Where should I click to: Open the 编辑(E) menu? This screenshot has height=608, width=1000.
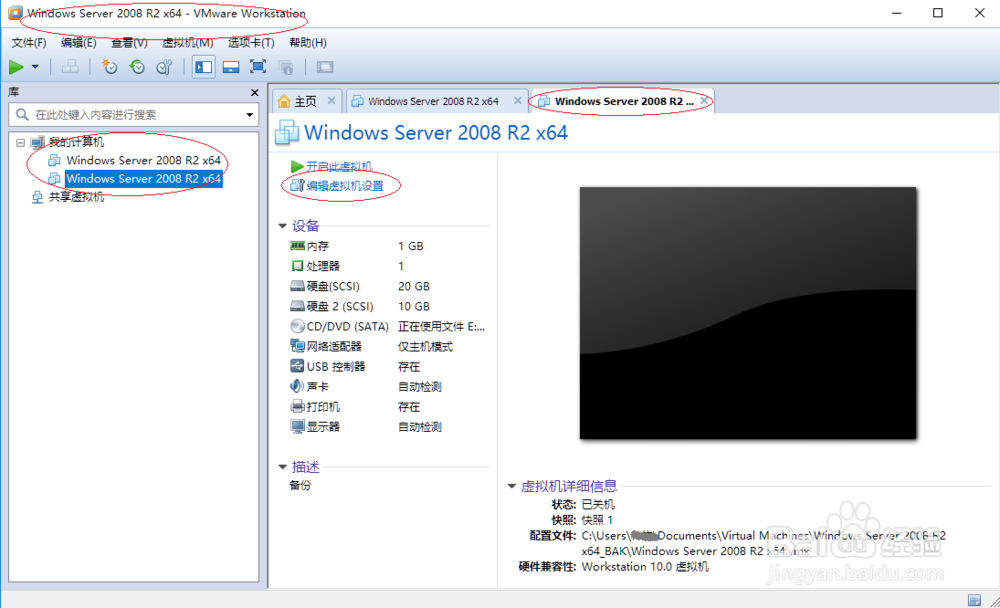click(78, 43)
